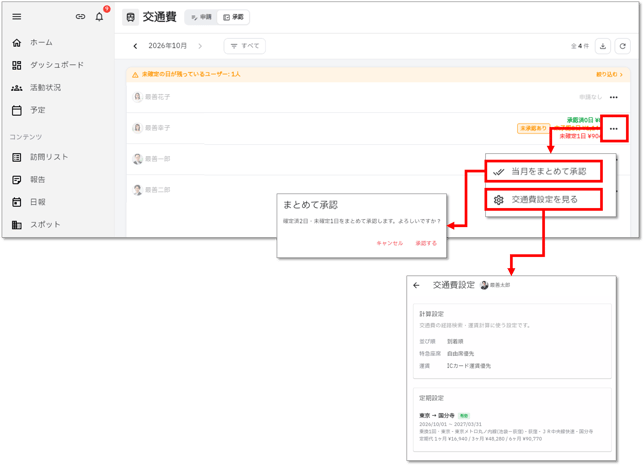Click the 未承認あり badge
This screenshot has width=644, height=466.
[x=533, y=129]
